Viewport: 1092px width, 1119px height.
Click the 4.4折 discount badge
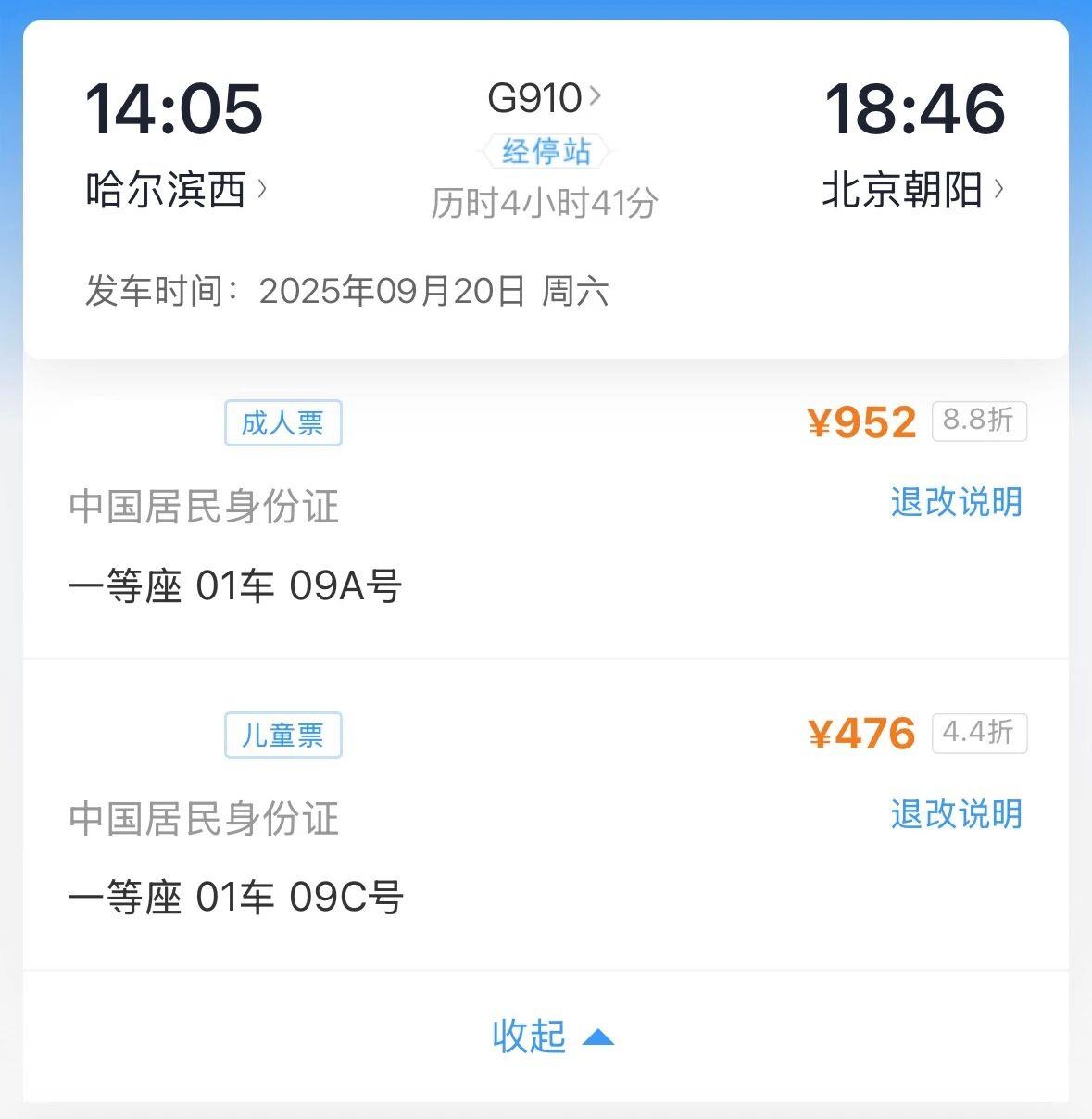pyautogui.click(x=978, y=734)
